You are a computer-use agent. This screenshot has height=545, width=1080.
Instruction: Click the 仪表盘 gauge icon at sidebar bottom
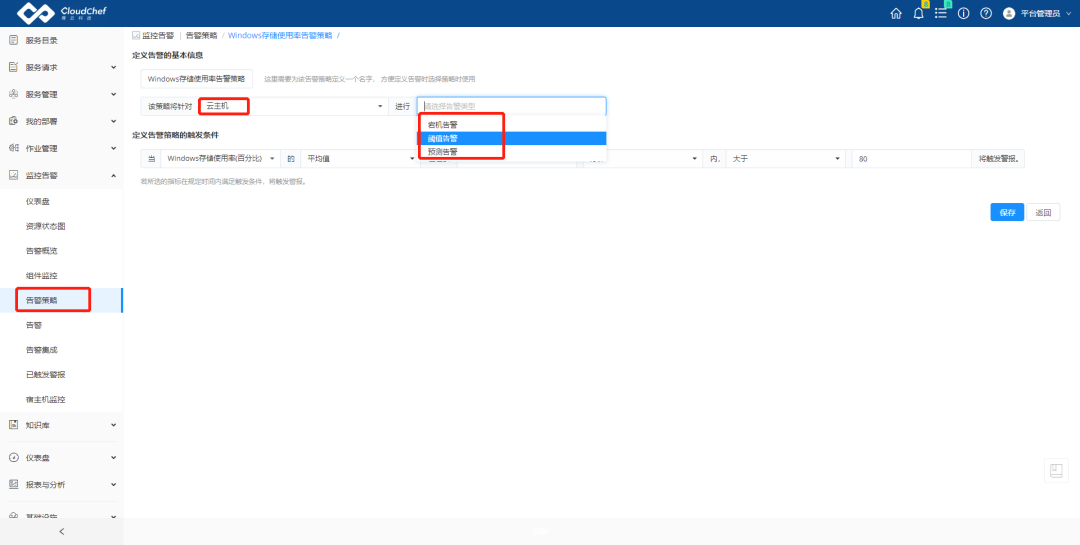pos(12,457)
